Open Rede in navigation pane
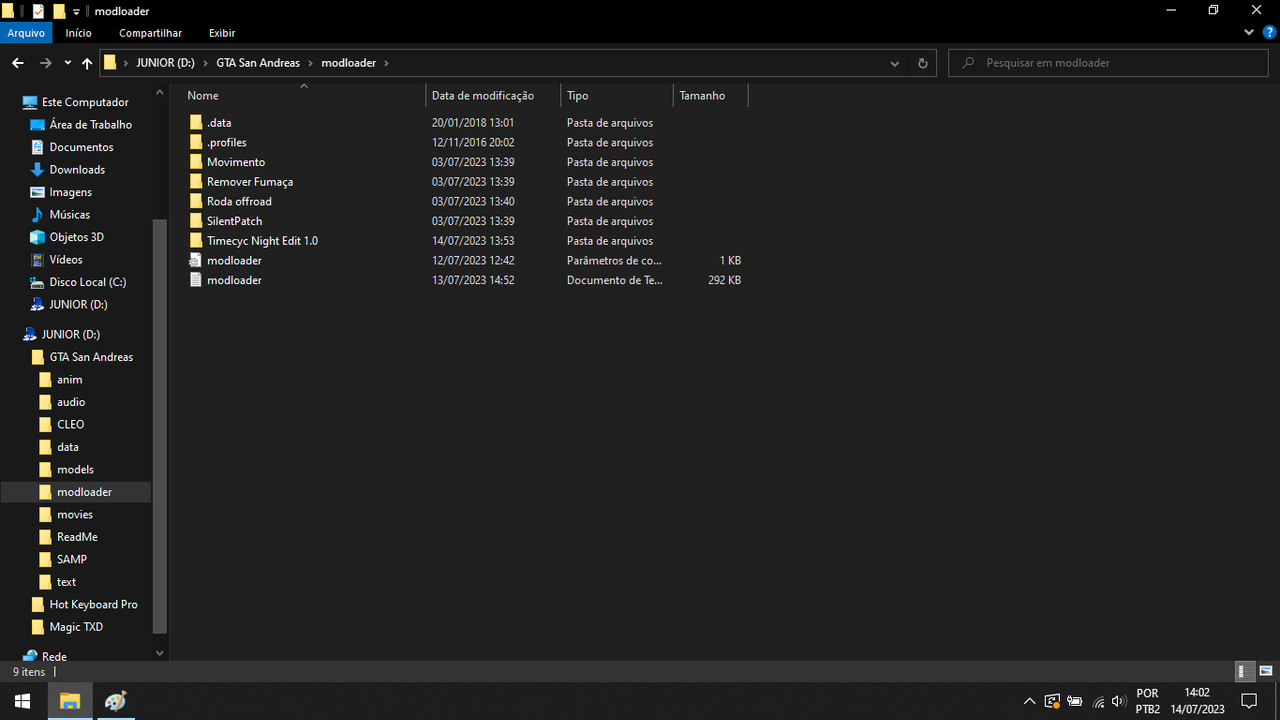Screen dimensions: 1280x720 54,656
